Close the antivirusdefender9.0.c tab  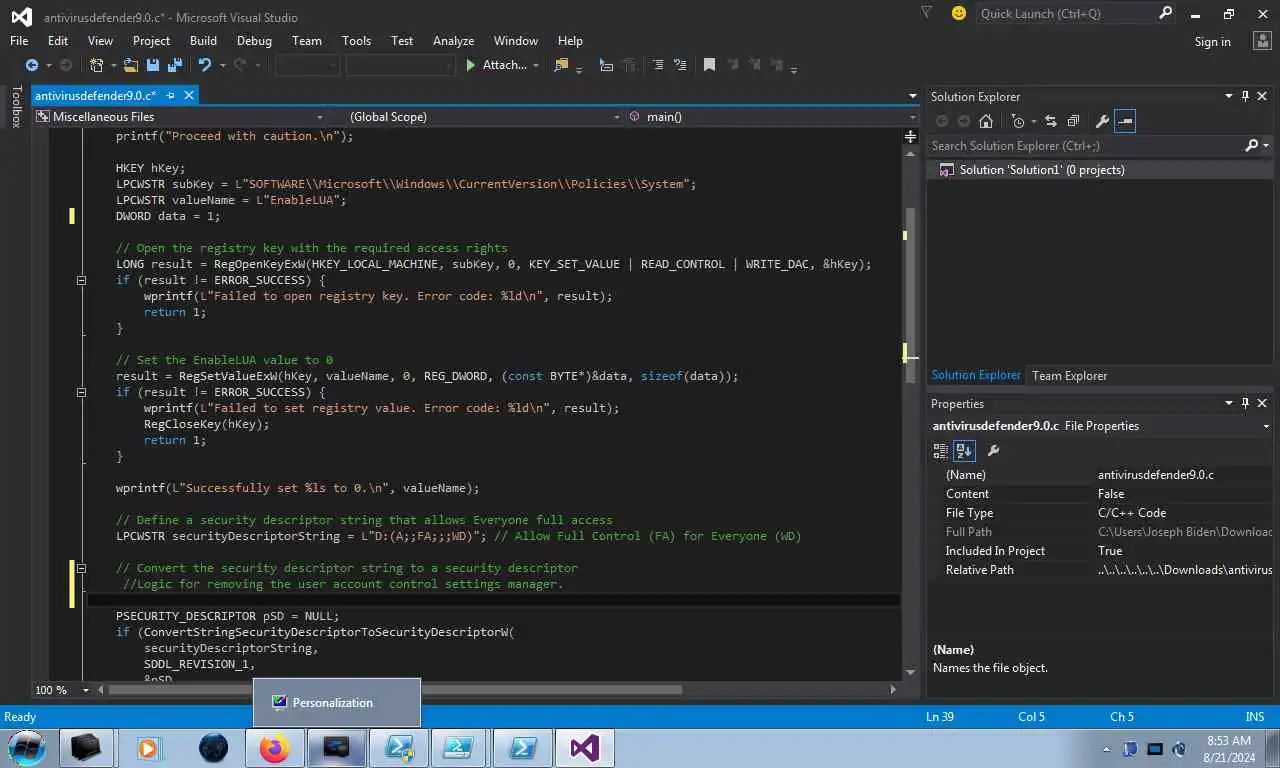pos(188,95)
